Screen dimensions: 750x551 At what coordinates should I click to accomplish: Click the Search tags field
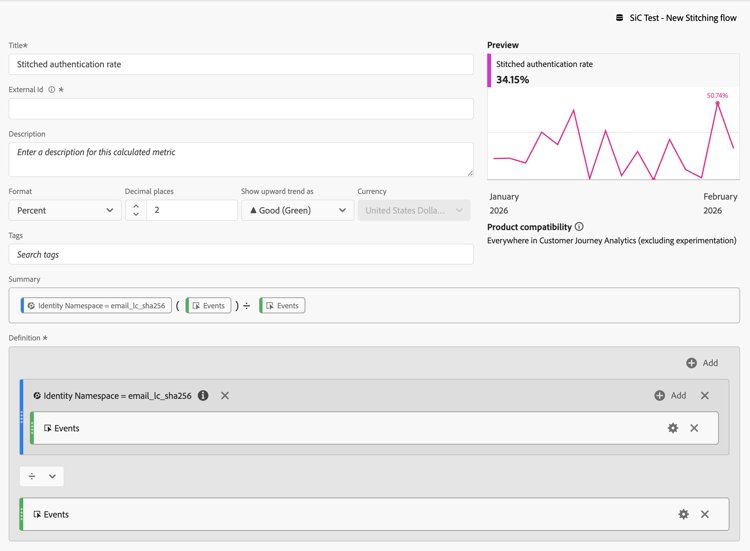pyautogui.click(x=241, y=254)
